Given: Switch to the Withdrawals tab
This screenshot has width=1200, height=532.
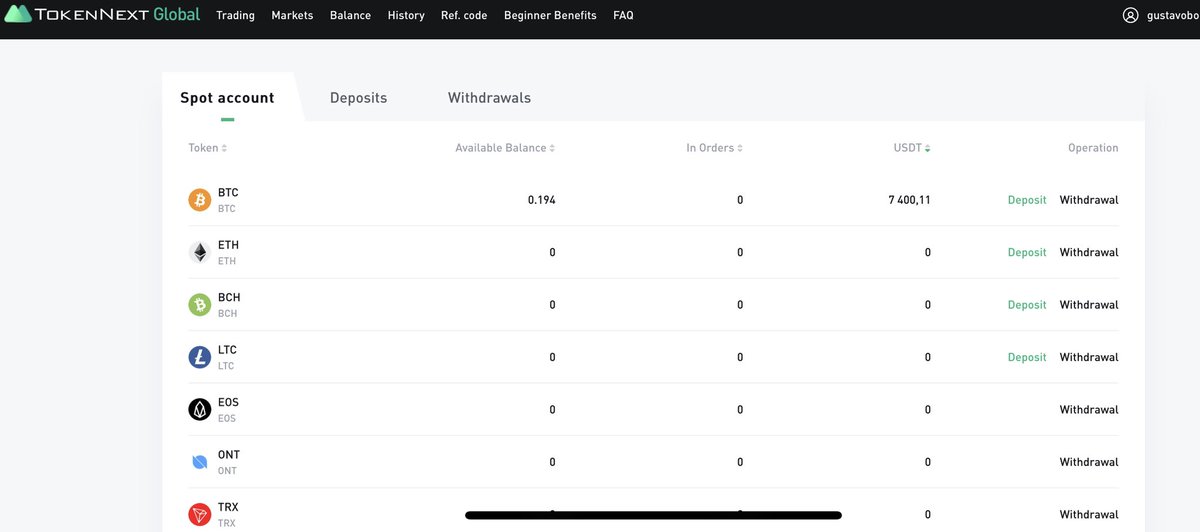Looking at the screenshot, I should click(x=489, y=98).
